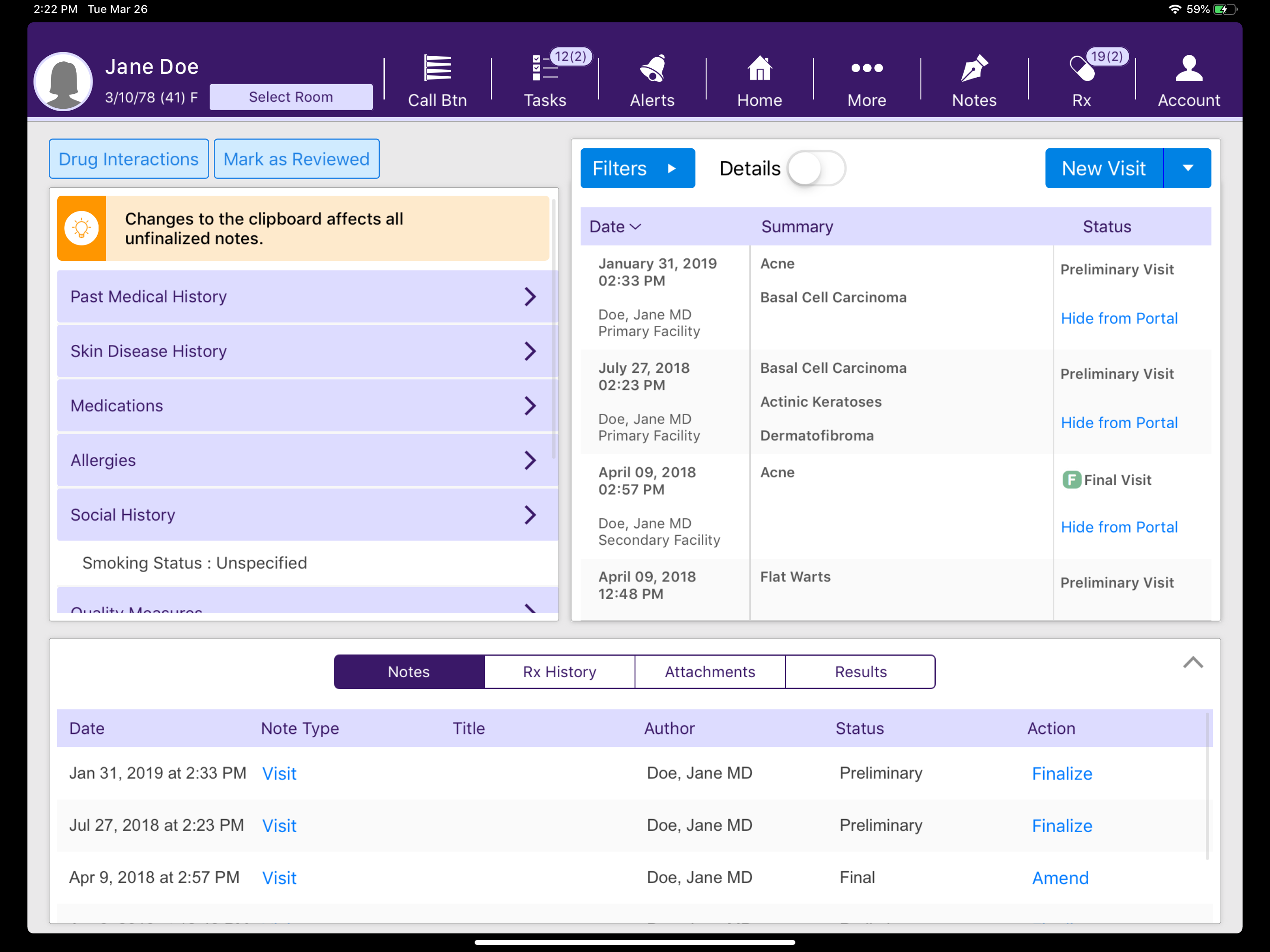Click the Drug Interactions button
1270x952 pixels.
(129, 159)
